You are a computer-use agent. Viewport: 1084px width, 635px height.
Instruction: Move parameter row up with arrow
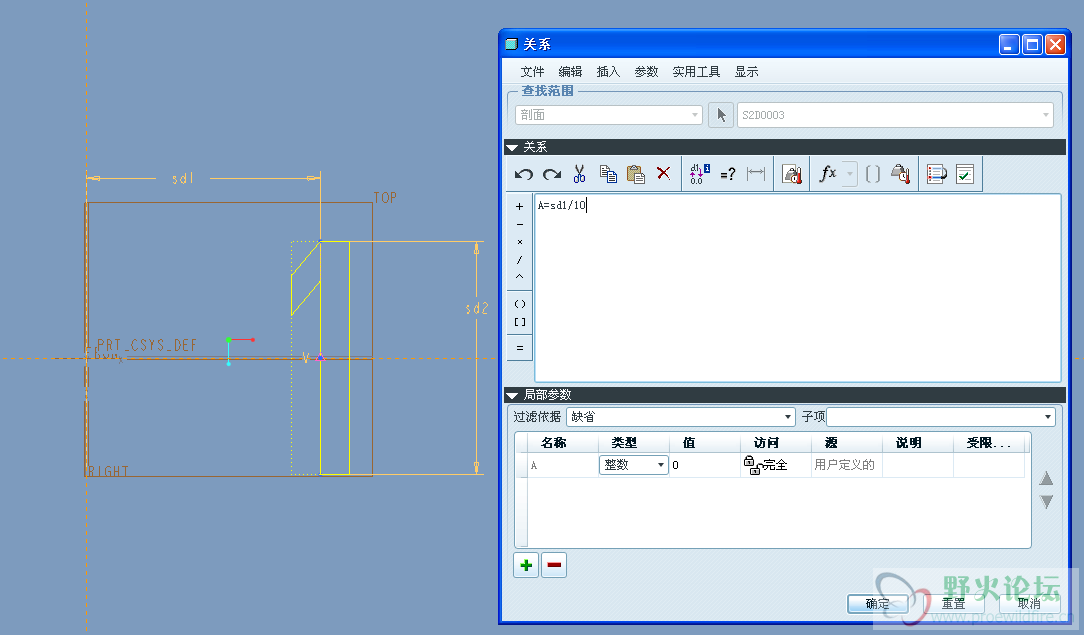pos(1046,478)
